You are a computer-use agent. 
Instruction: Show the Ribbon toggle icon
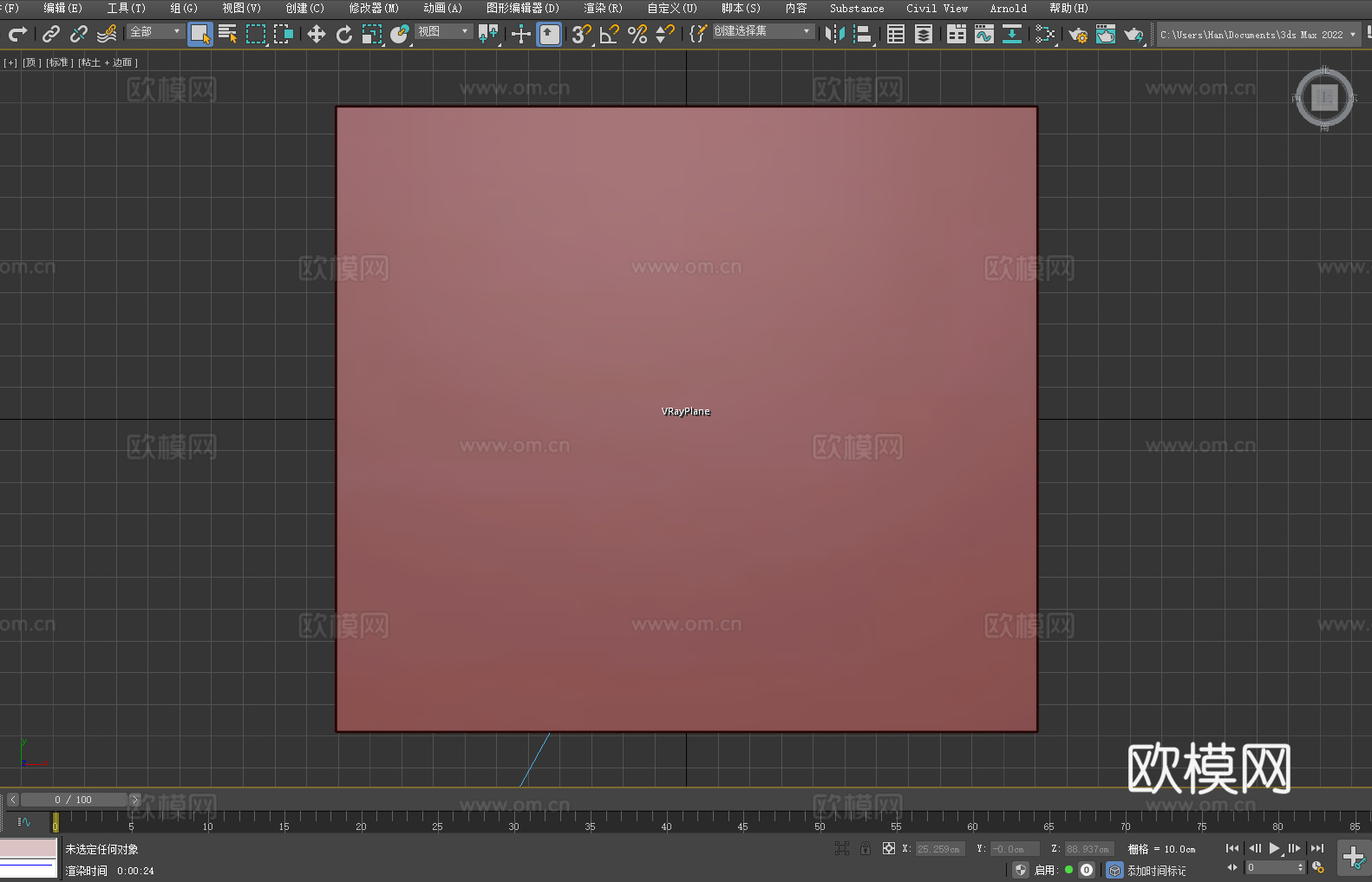(x=957, y=34)
